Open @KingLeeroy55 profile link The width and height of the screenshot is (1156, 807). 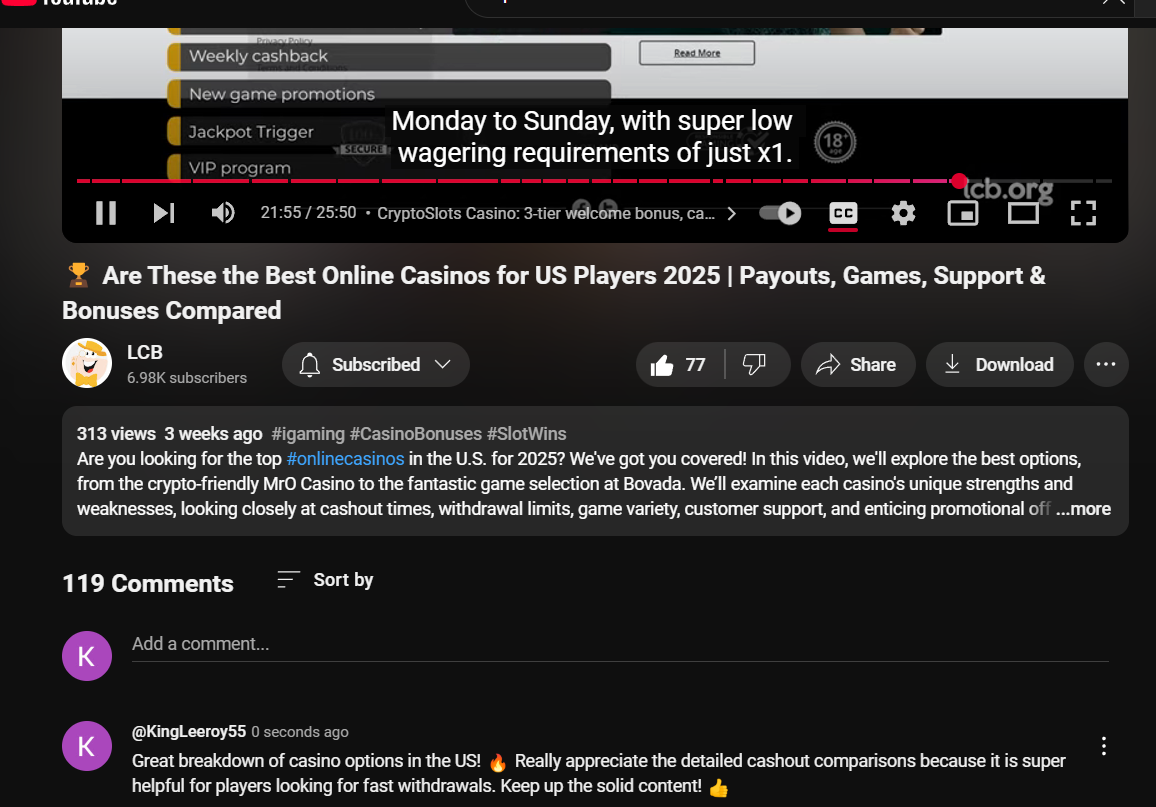coord(189,731)
